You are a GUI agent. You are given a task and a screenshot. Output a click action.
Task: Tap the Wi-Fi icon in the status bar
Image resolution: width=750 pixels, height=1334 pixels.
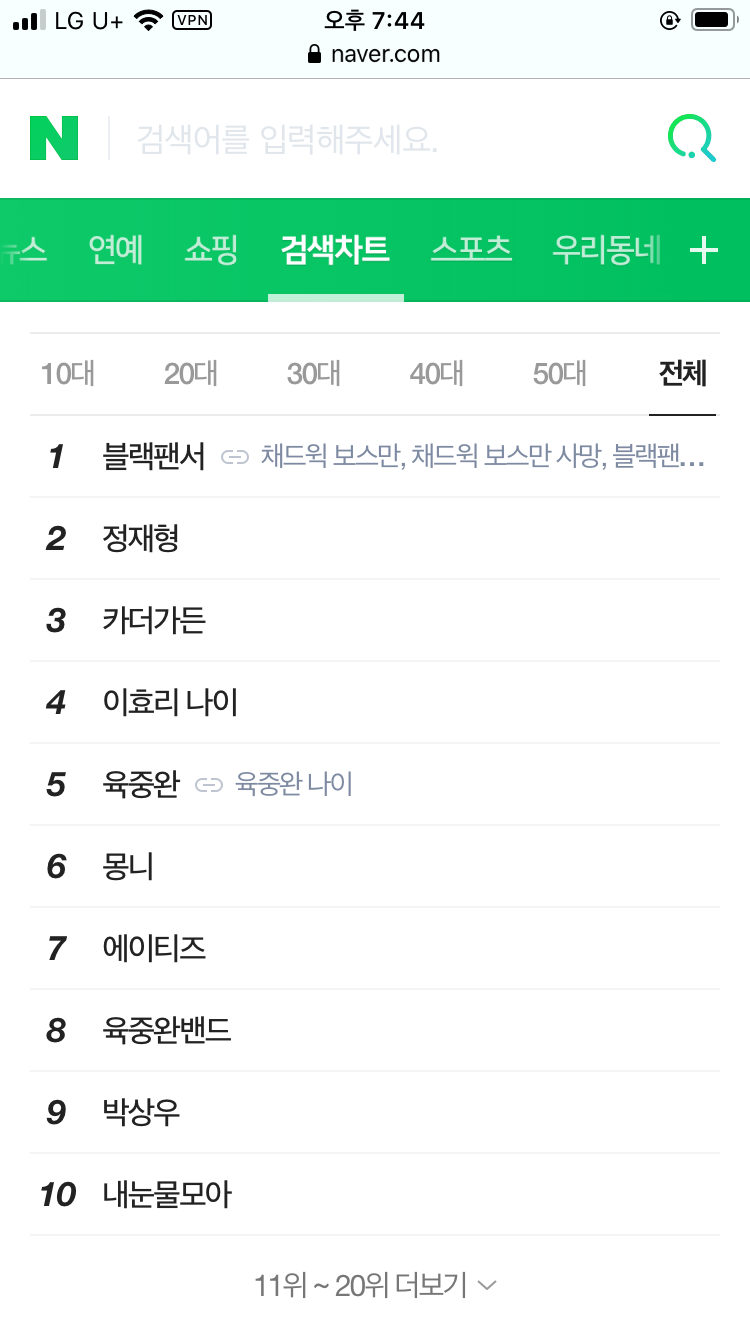click(148, 18)
